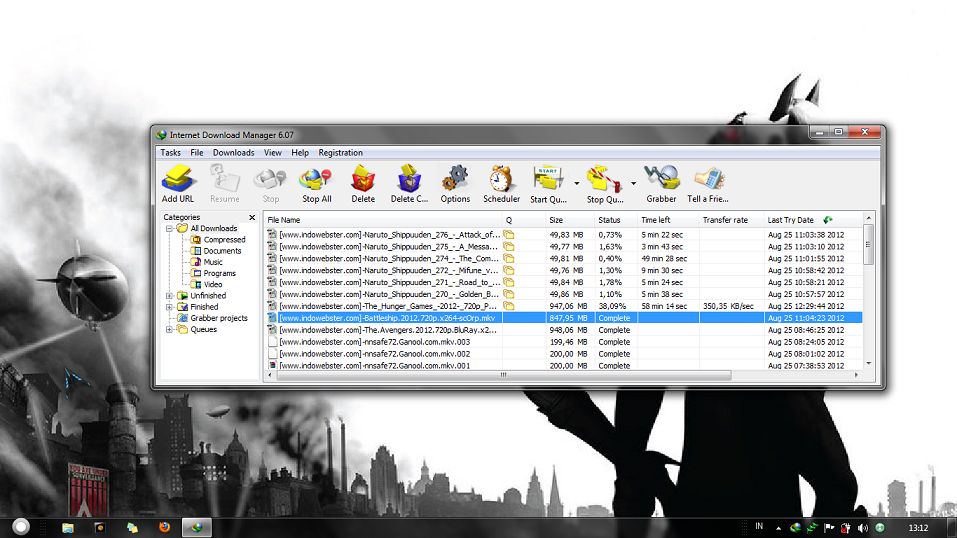
Task: Select the Documents category
Action: click(222, 251)
